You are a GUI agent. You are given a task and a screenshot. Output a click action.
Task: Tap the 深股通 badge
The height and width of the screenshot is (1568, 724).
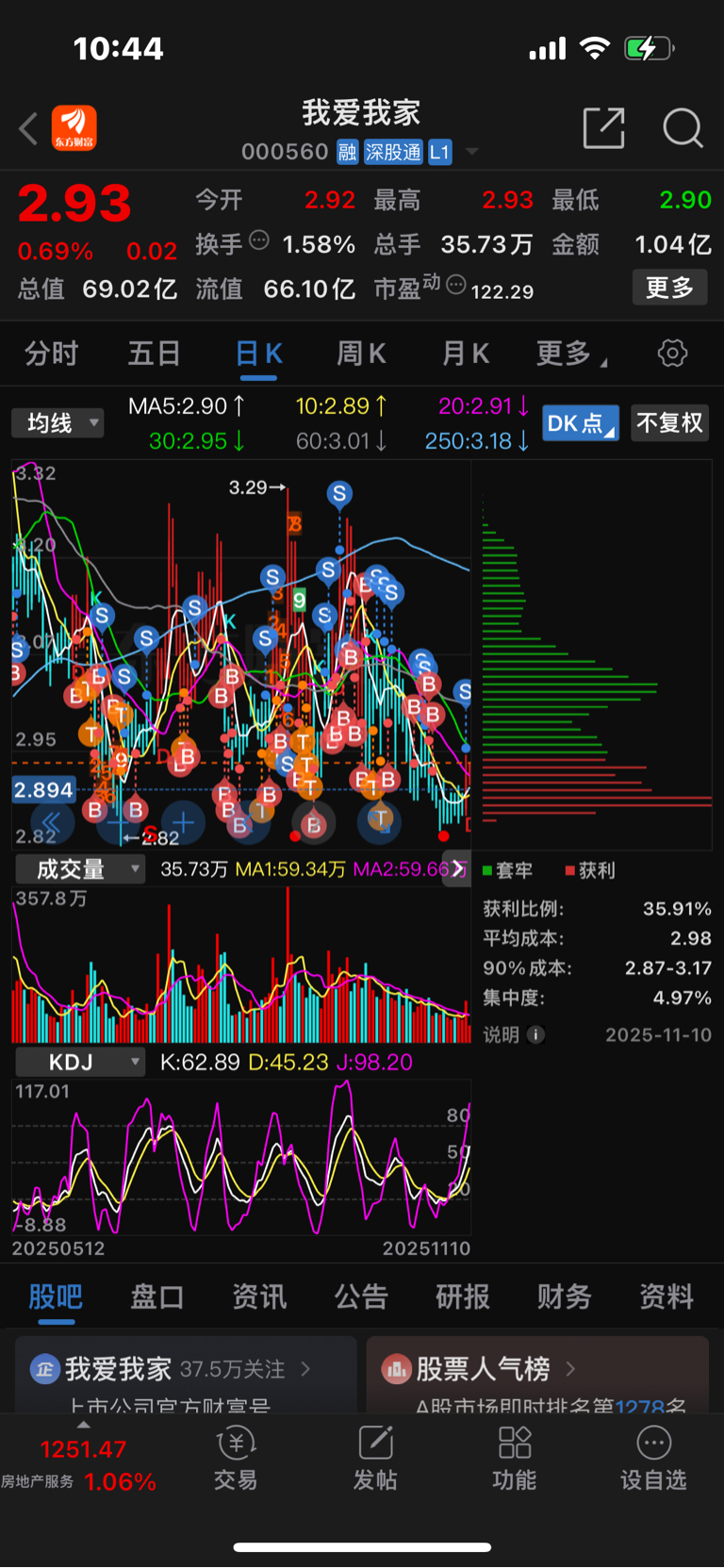(x=393, y=152)
